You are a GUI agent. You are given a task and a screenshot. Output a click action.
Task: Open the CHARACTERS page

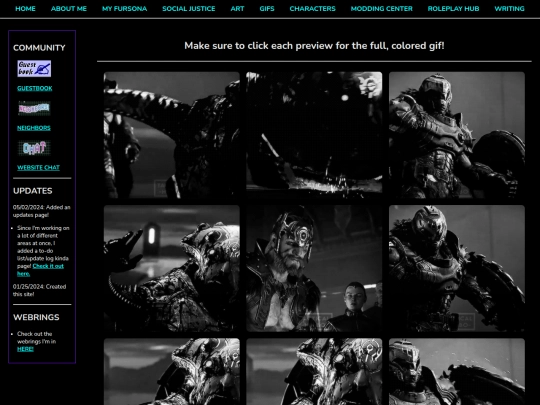[312, 9]
